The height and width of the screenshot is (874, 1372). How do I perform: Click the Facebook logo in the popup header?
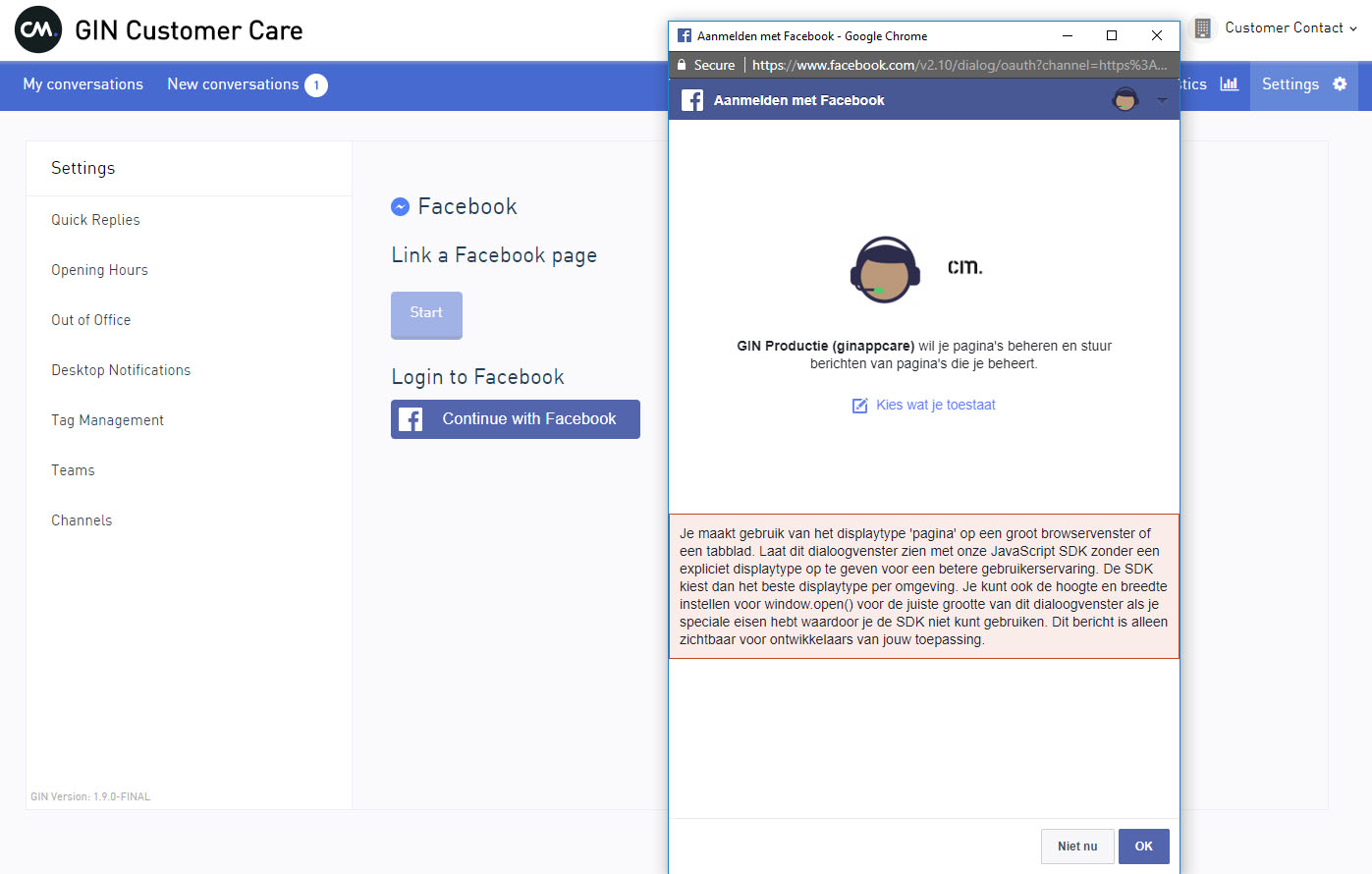tap(692, 100)
